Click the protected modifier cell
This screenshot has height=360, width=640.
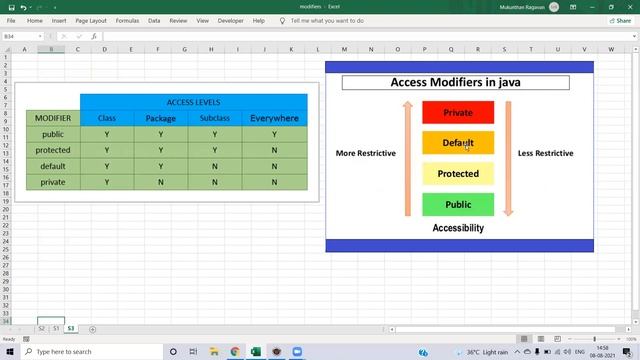(53, 150)
